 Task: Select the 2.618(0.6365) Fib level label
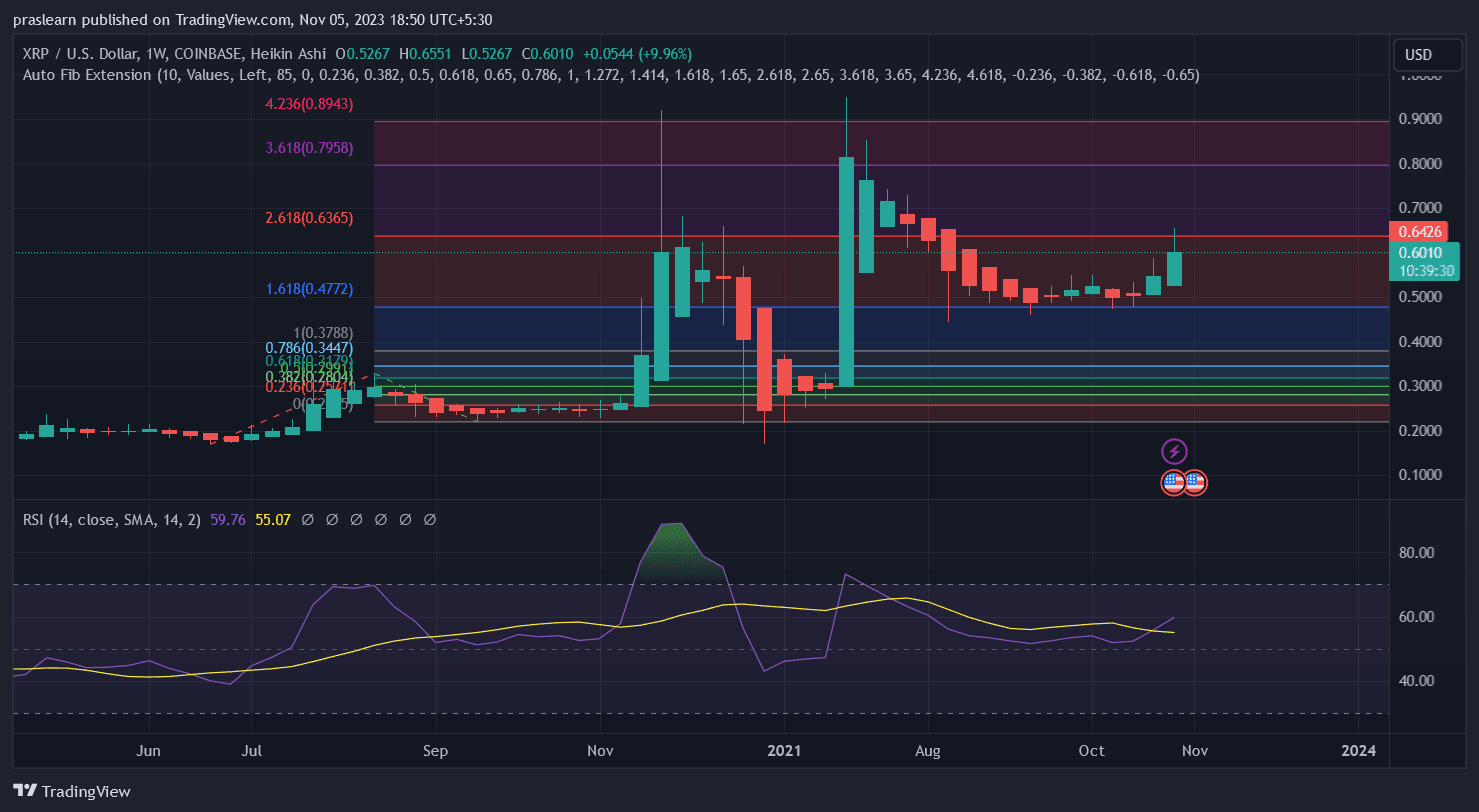[x=309, y=218]
